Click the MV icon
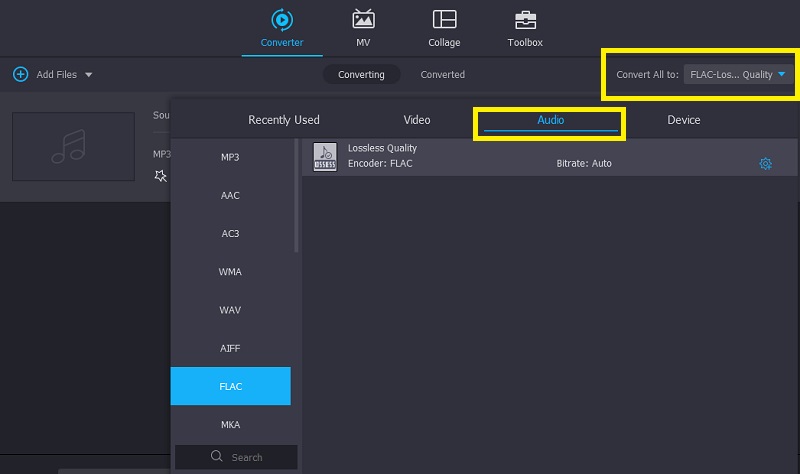This screenshot has width=800, height=474. (x=363, y=19)
